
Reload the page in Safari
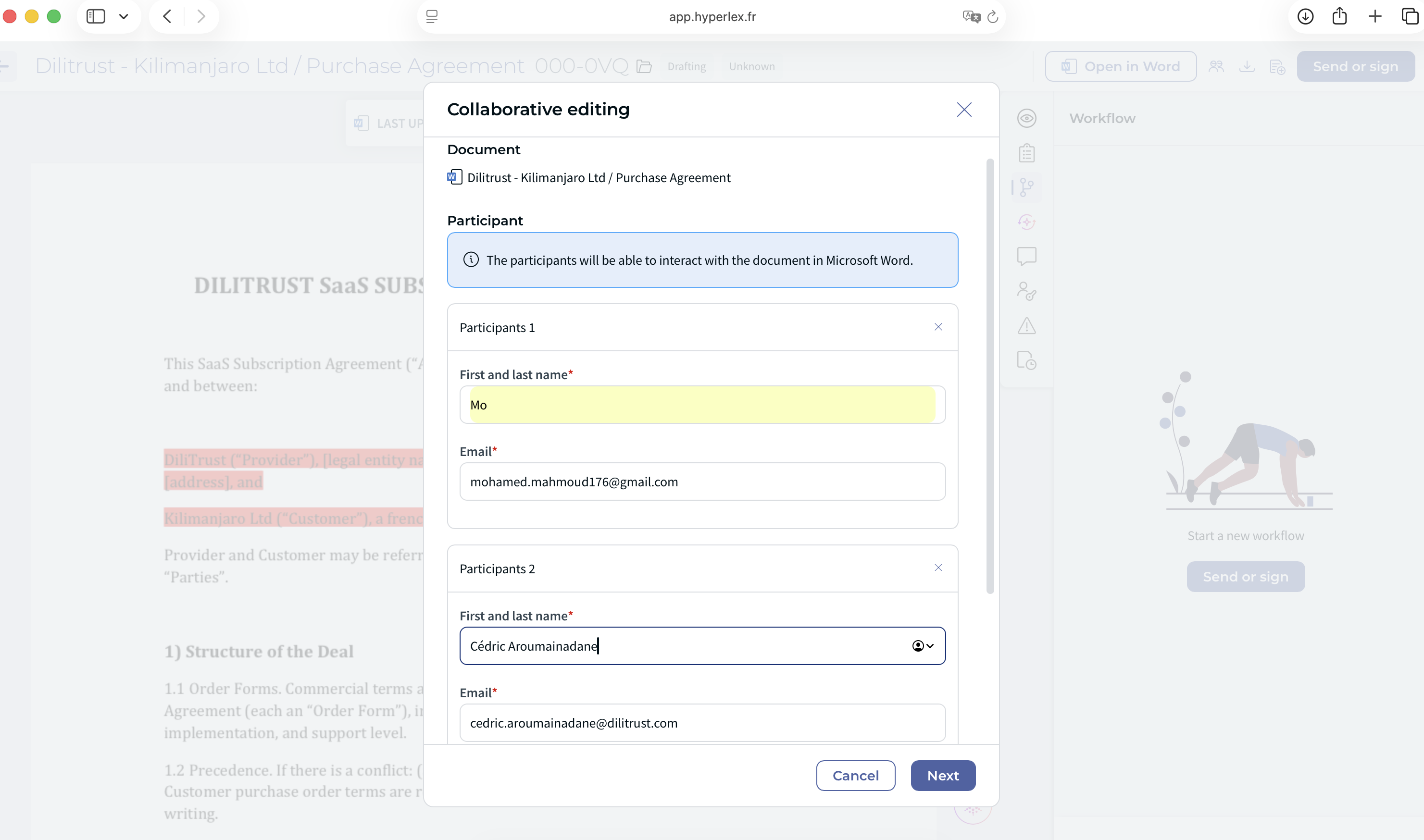992,17
